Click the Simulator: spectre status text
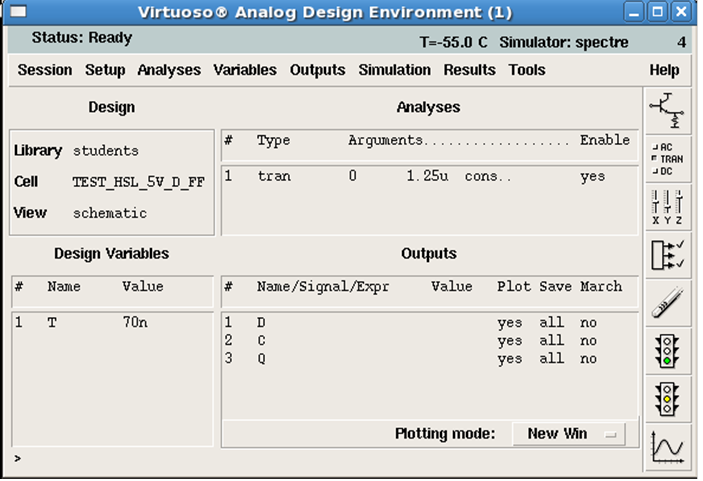Image resolution: width=703 pixels, height=481 pixels. (564, 42)
